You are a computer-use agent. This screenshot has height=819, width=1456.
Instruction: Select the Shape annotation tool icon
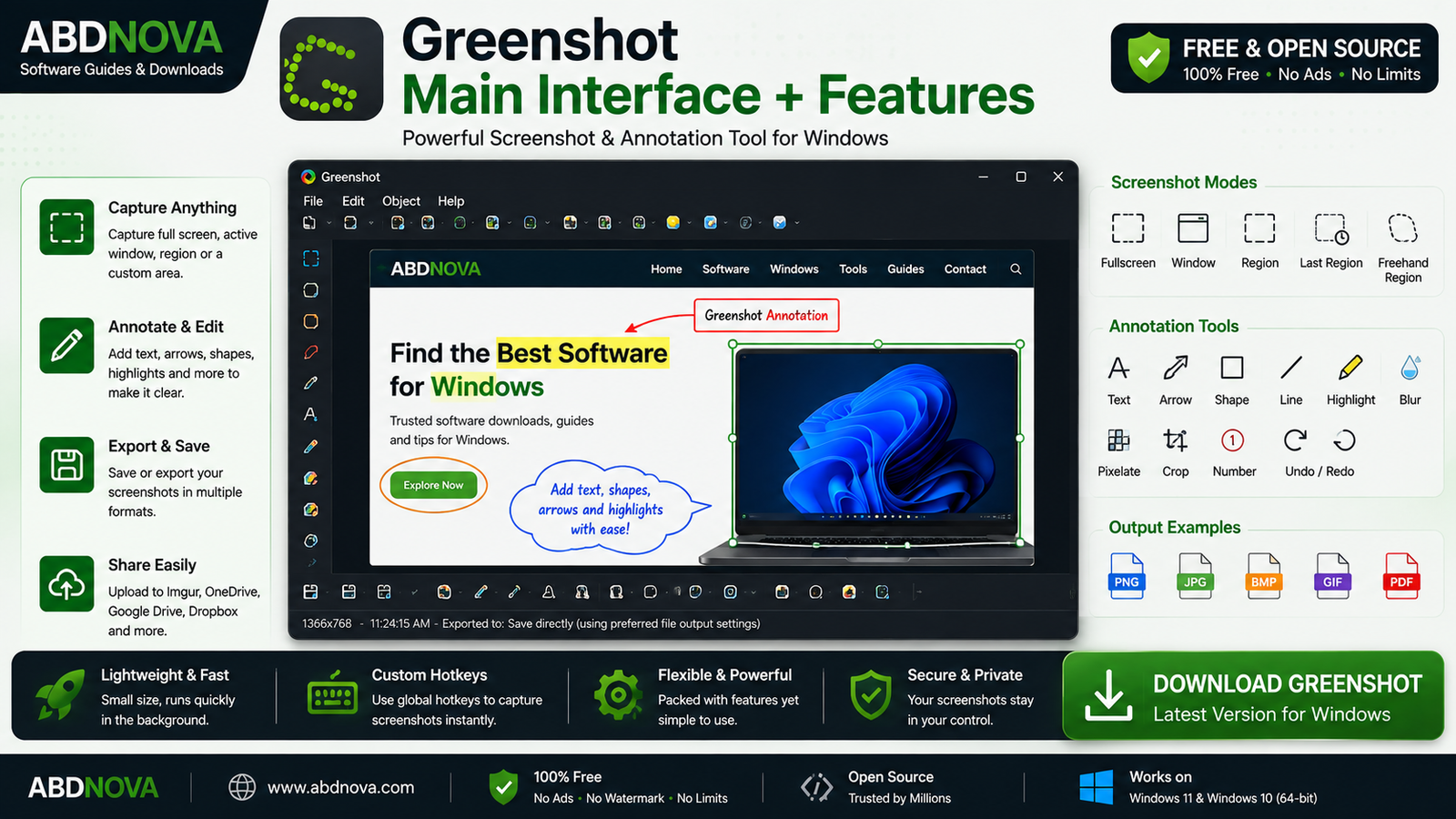(1232, 368)
